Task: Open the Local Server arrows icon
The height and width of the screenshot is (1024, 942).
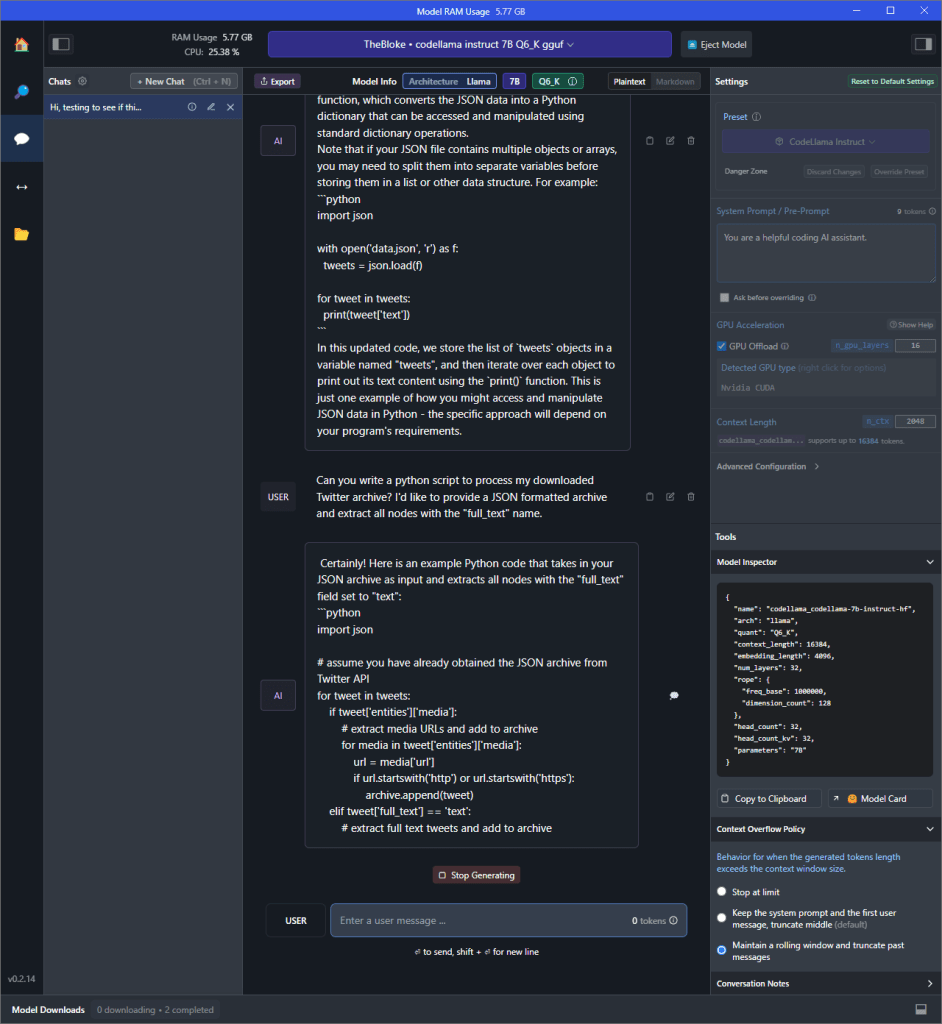Action: (x=21, y=187)
